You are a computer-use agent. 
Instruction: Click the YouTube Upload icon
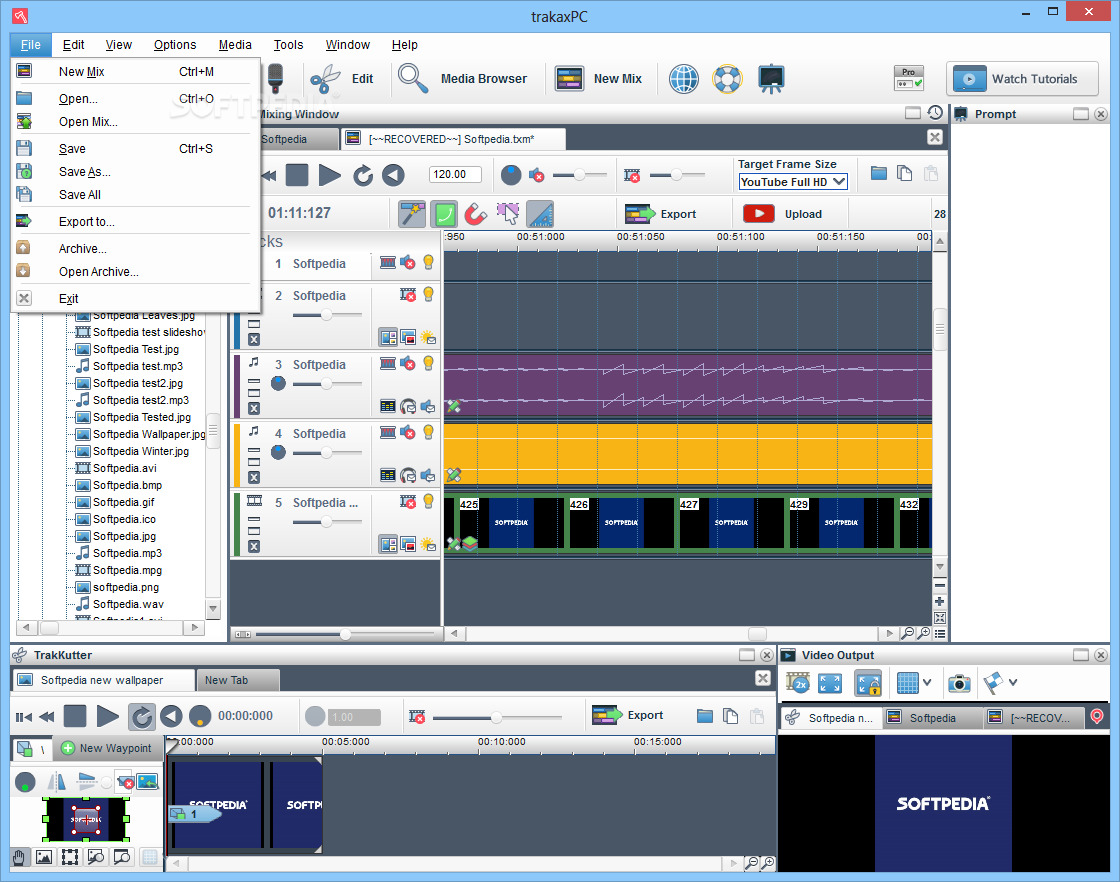coord(759,214)
